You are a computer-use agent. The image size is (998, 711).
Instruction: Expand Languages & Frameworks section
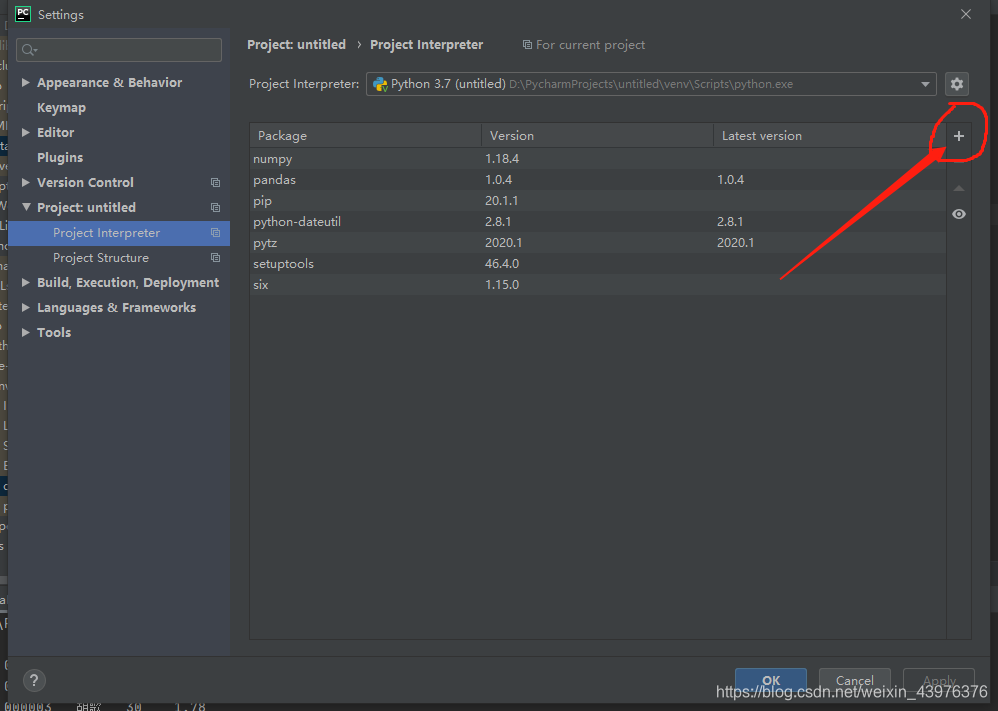[x=25, y=307]
